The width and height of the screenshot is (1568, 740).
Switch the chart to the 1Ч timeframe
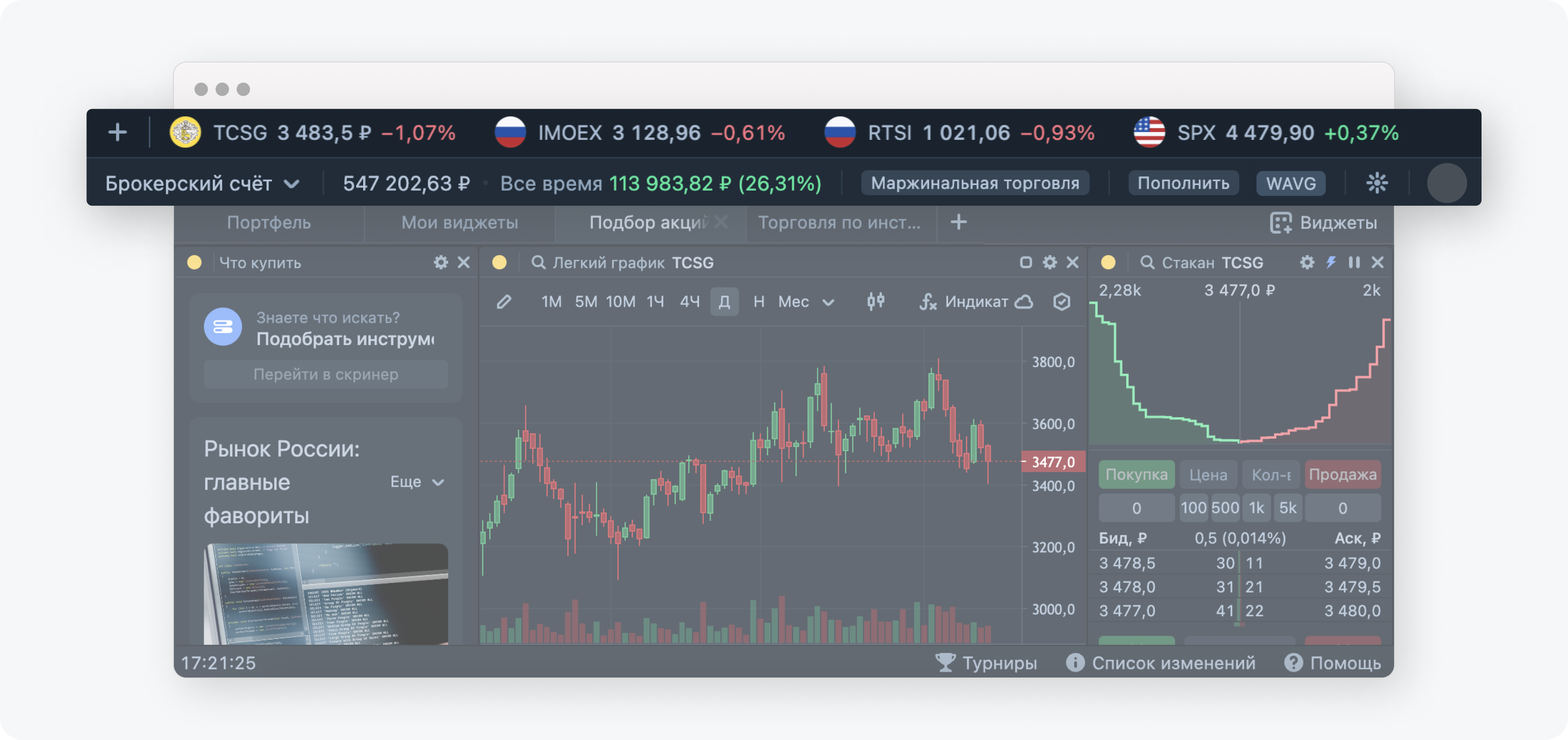click(655, 301)
